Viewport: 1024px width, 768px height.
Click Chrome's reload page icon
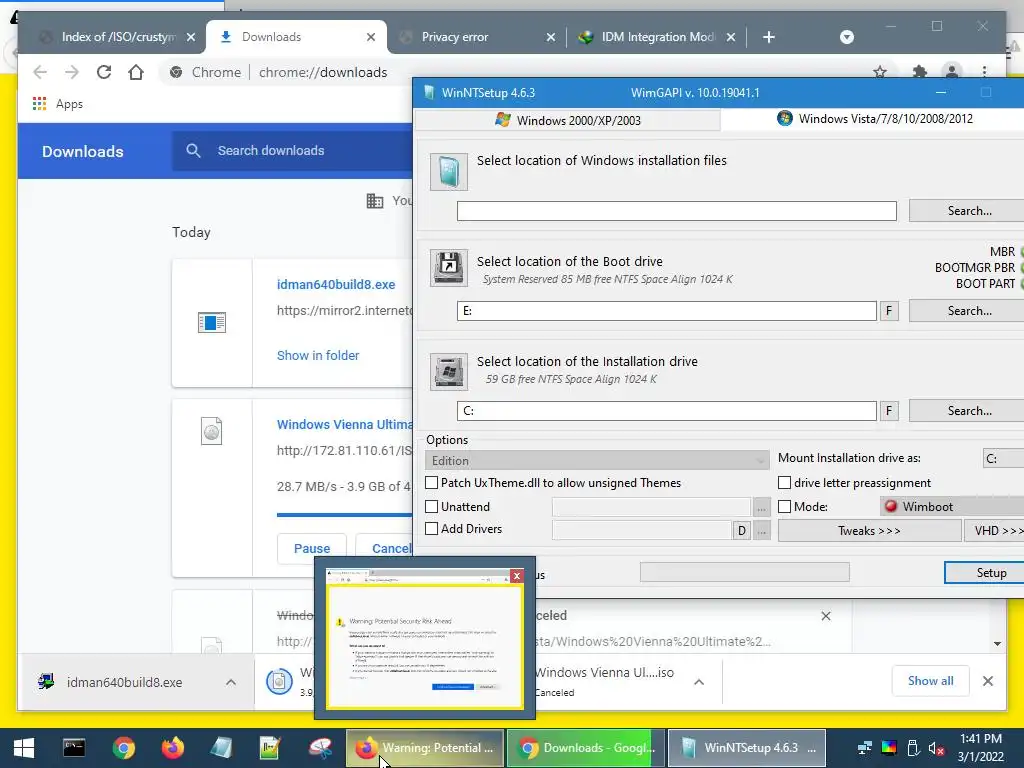104,72
